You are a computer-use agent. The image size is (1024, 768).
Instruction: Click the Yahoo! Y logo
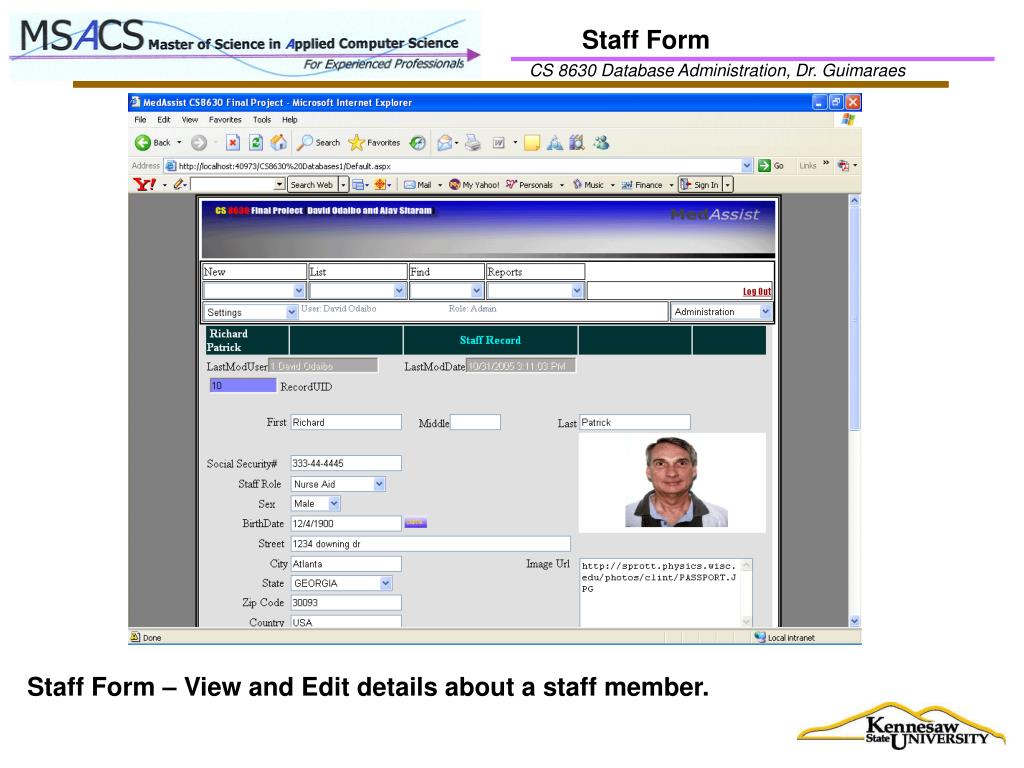[144, 185]
